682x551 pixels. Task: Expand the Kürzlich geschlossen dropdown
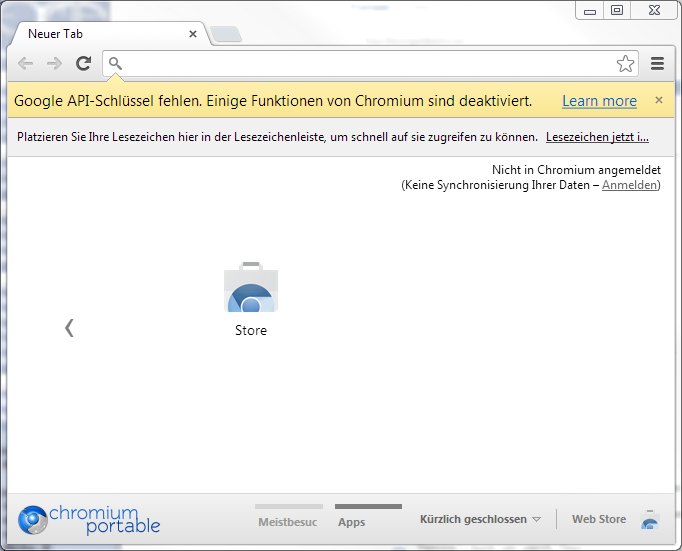coord(480,519)
